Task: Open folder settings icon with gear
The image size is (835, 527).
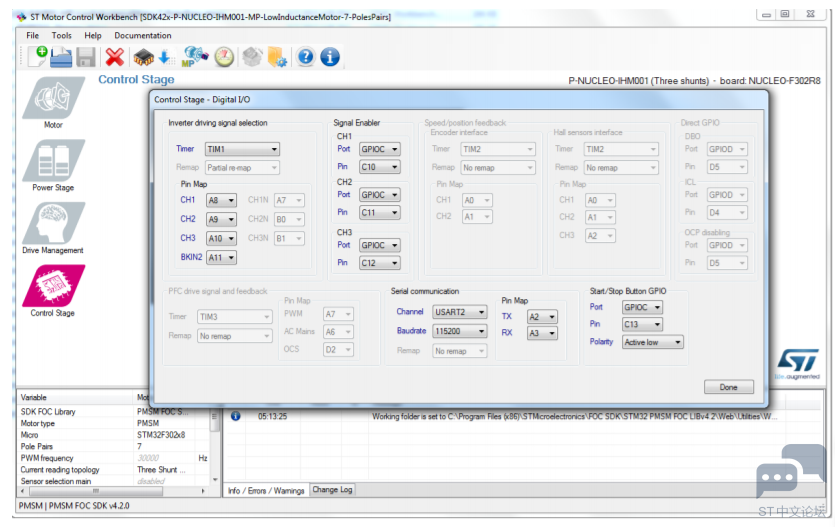Action: [277, 57]
